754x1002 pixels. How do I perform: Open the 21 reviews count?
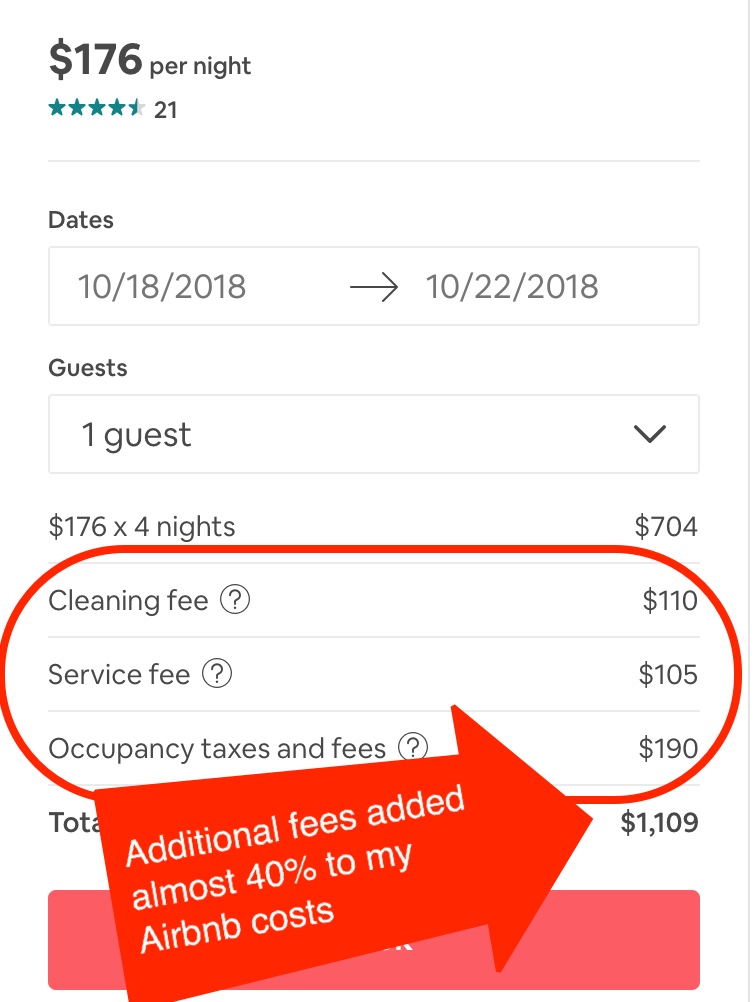pos(165,110)
